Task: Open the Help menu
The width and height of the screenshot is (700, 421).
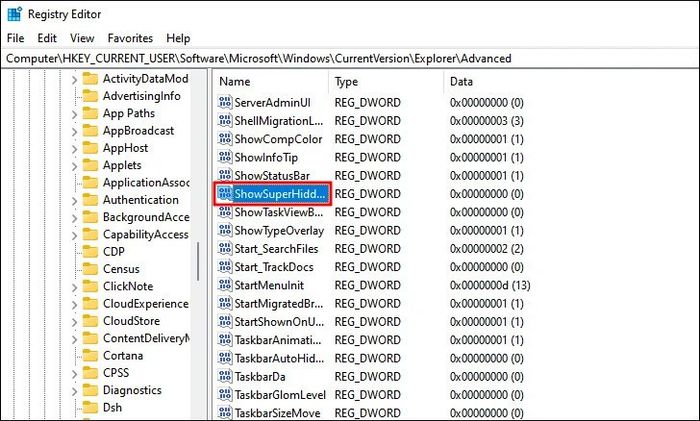Action: click(x=178, y=38)
